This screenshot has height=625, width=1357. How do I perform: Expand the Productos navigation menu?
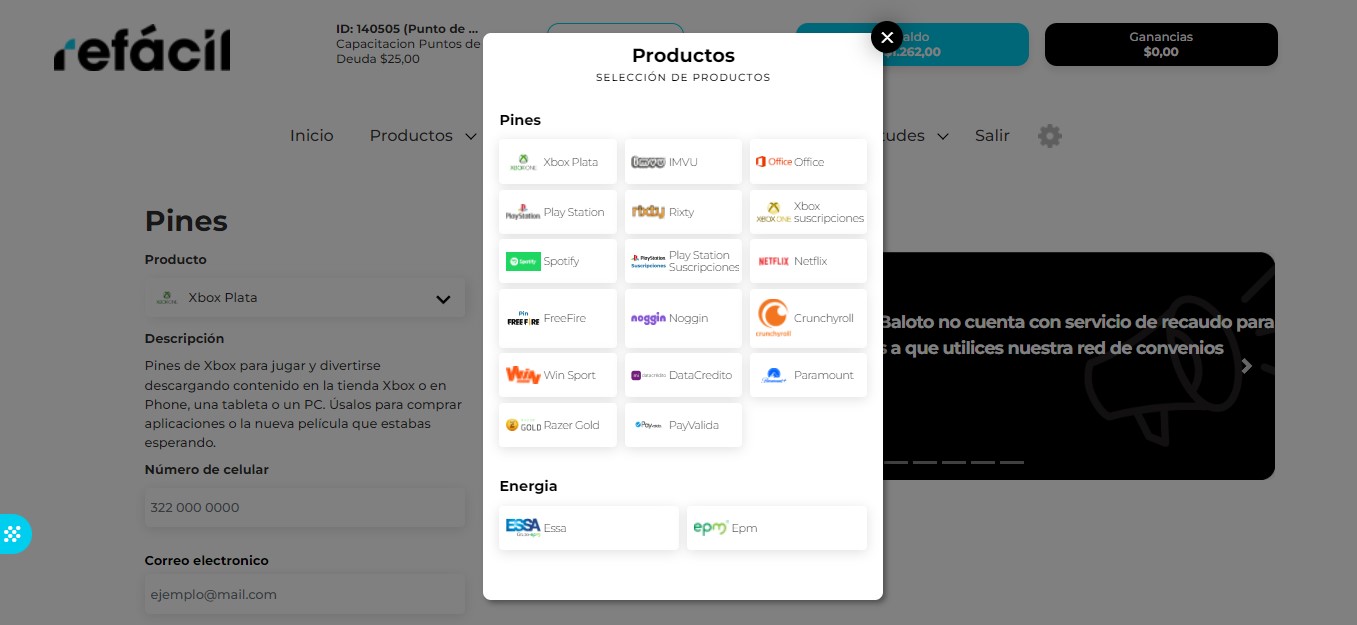[423, 136]
